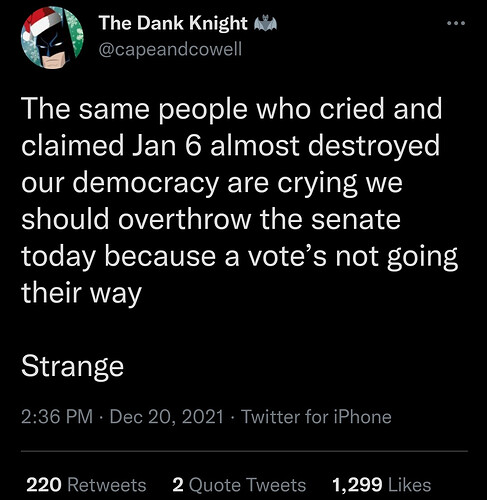
Task: Open The Dank Knight profile name
Action: click(173, 23)
